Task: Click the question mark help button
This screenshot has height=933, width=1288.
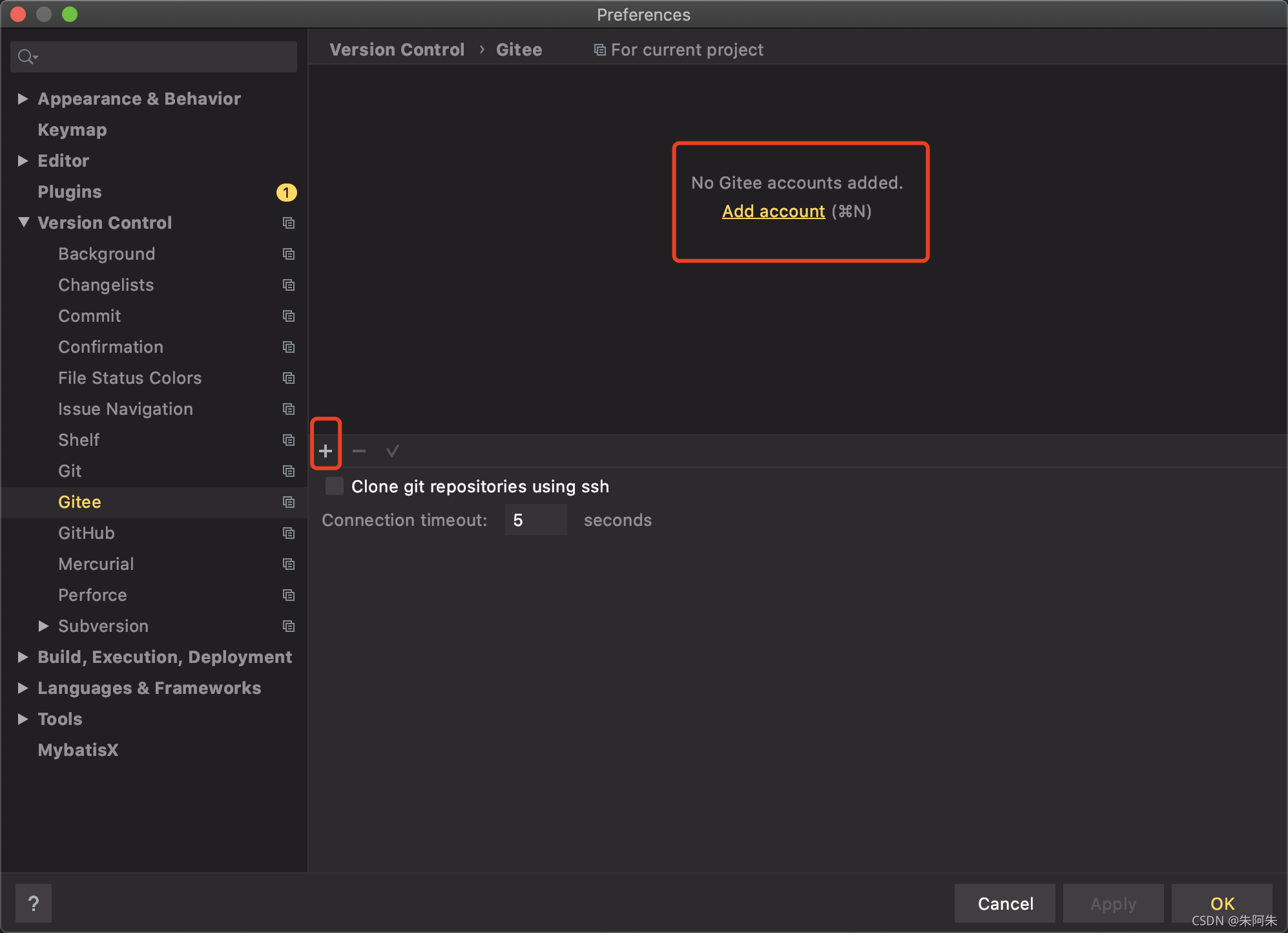Action: point(34,903)
